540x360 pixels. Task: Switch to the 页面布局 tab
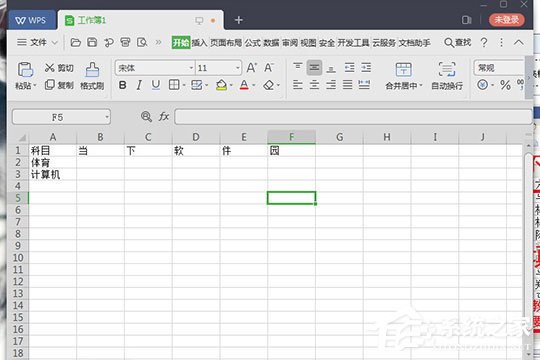pyautogui.click(x=226, y=43)
